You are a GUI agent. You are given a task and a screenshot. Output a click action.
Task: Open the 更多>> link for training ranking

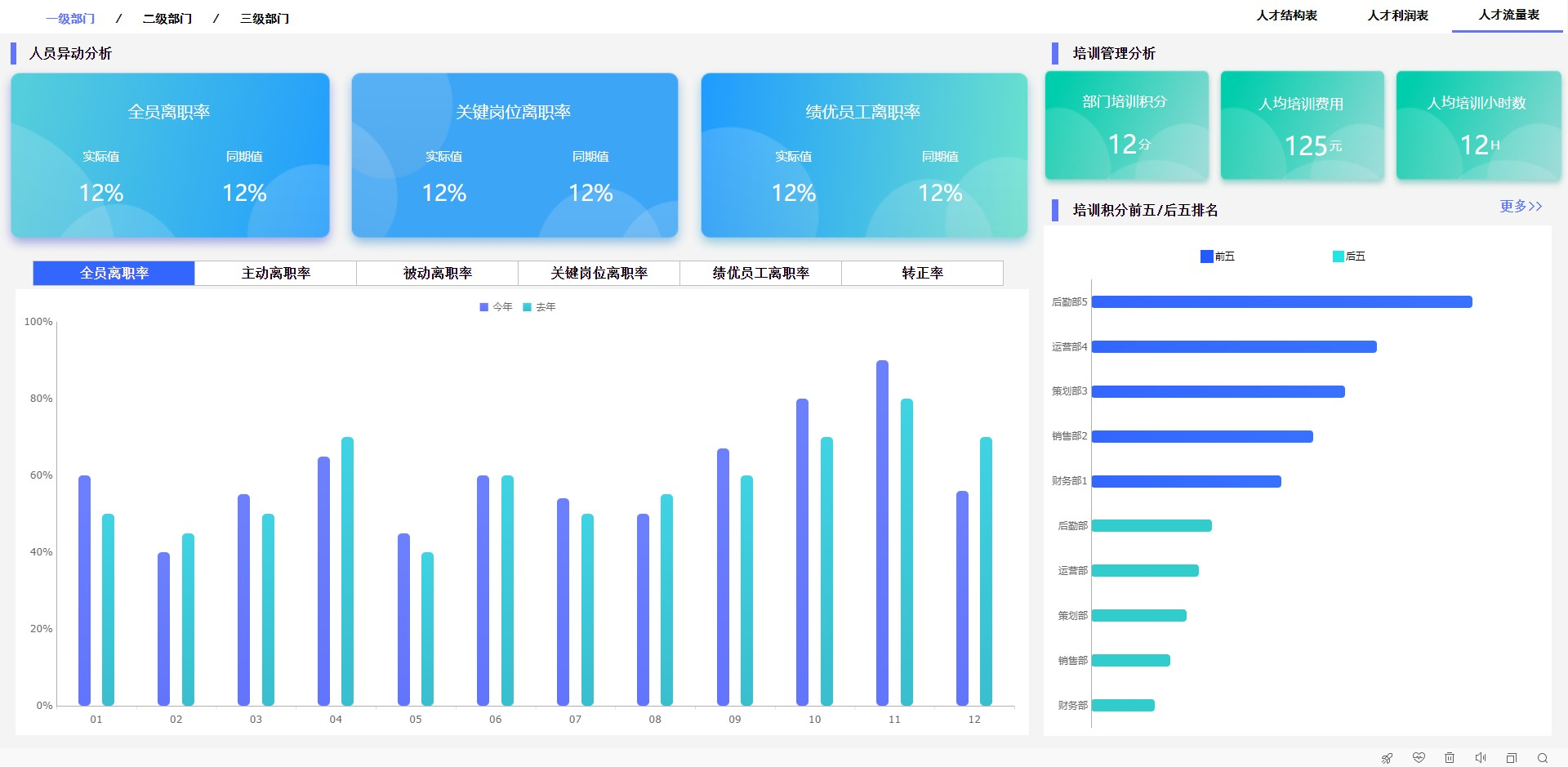[1521, 206]
